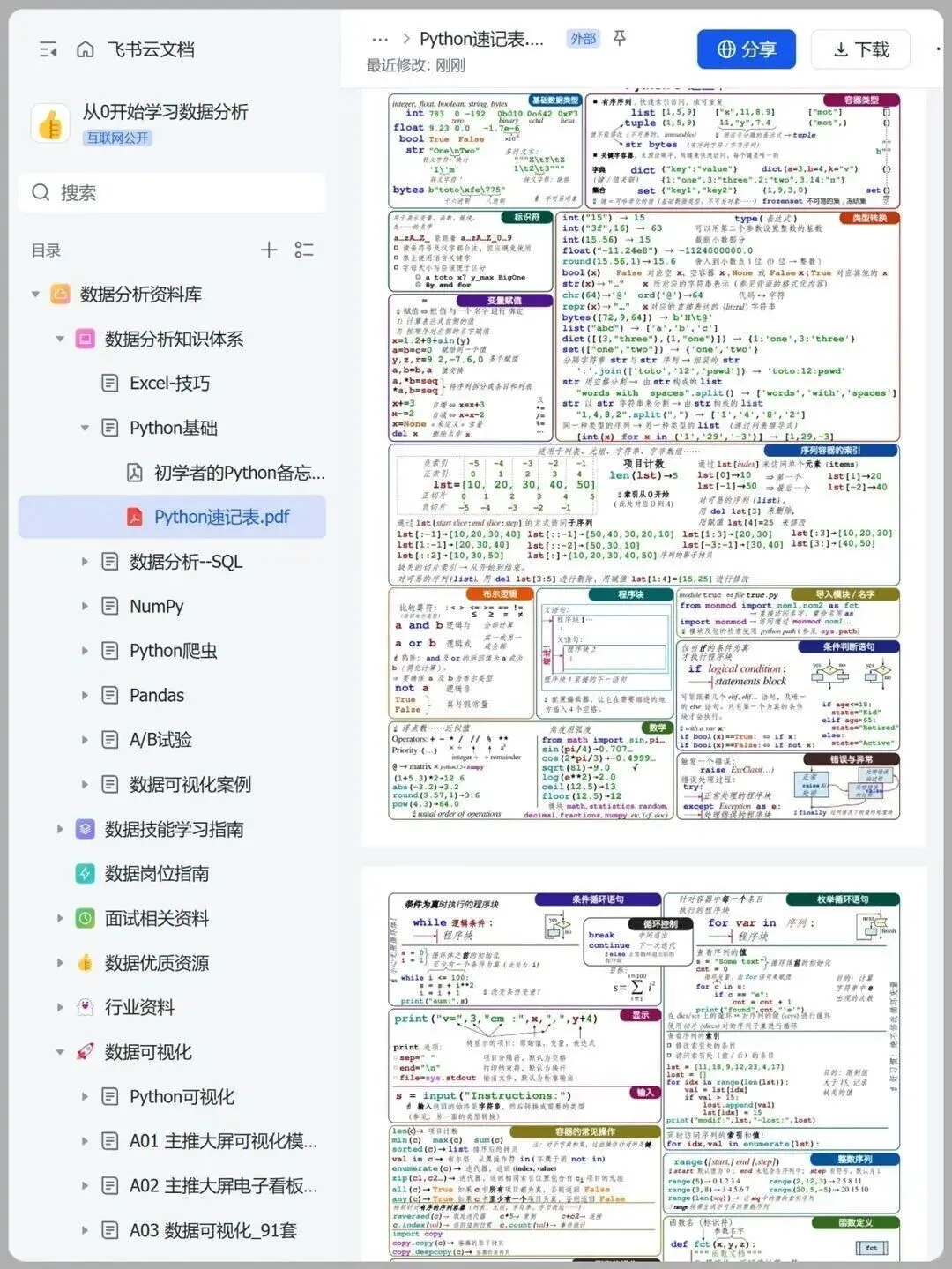Click the 外部 external tag

pyautogui.click(x=583, y=39)
